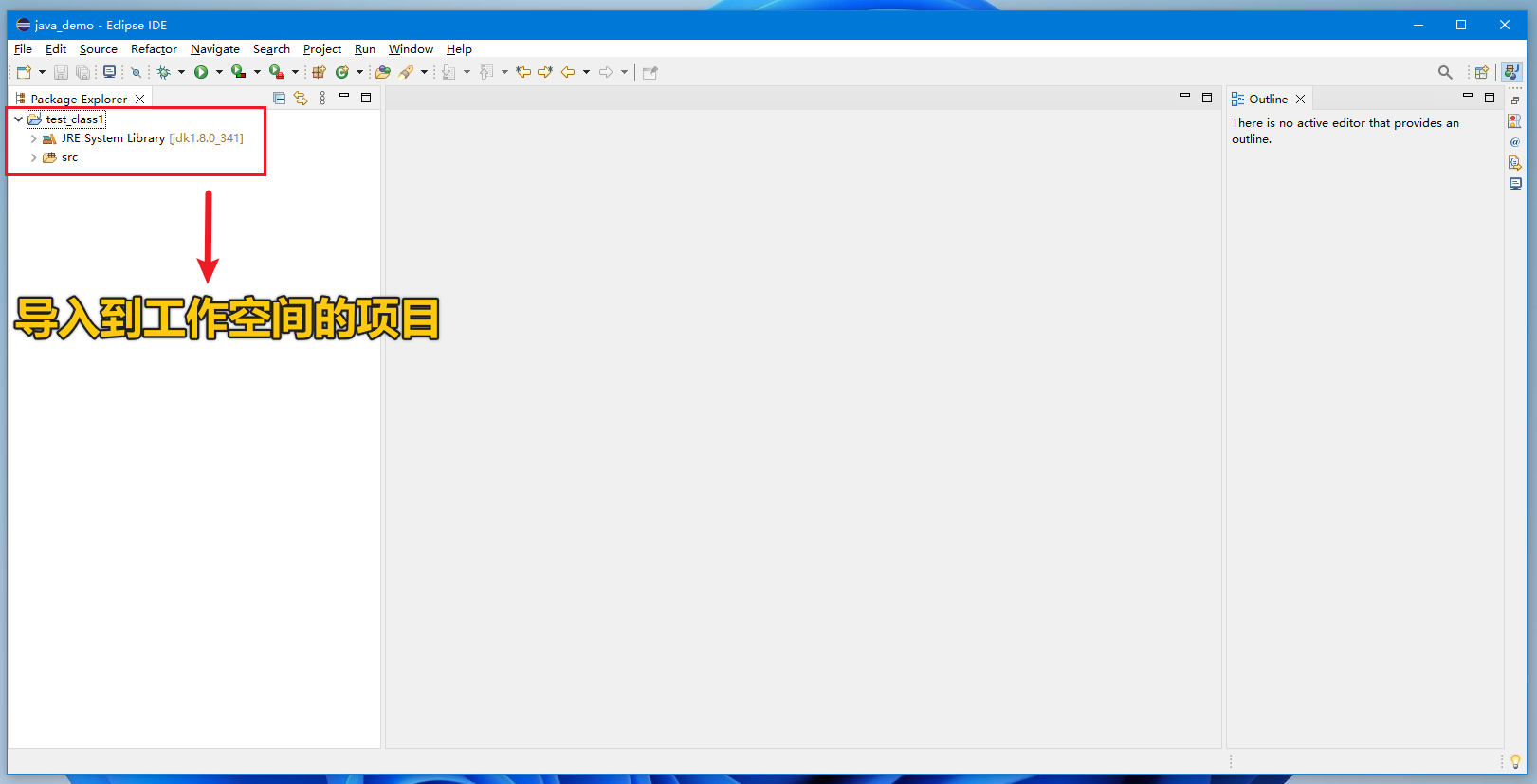Toggle the Skip All Breakpoints icon
Screen dimensions: 1537x784
tap(136, 72)
